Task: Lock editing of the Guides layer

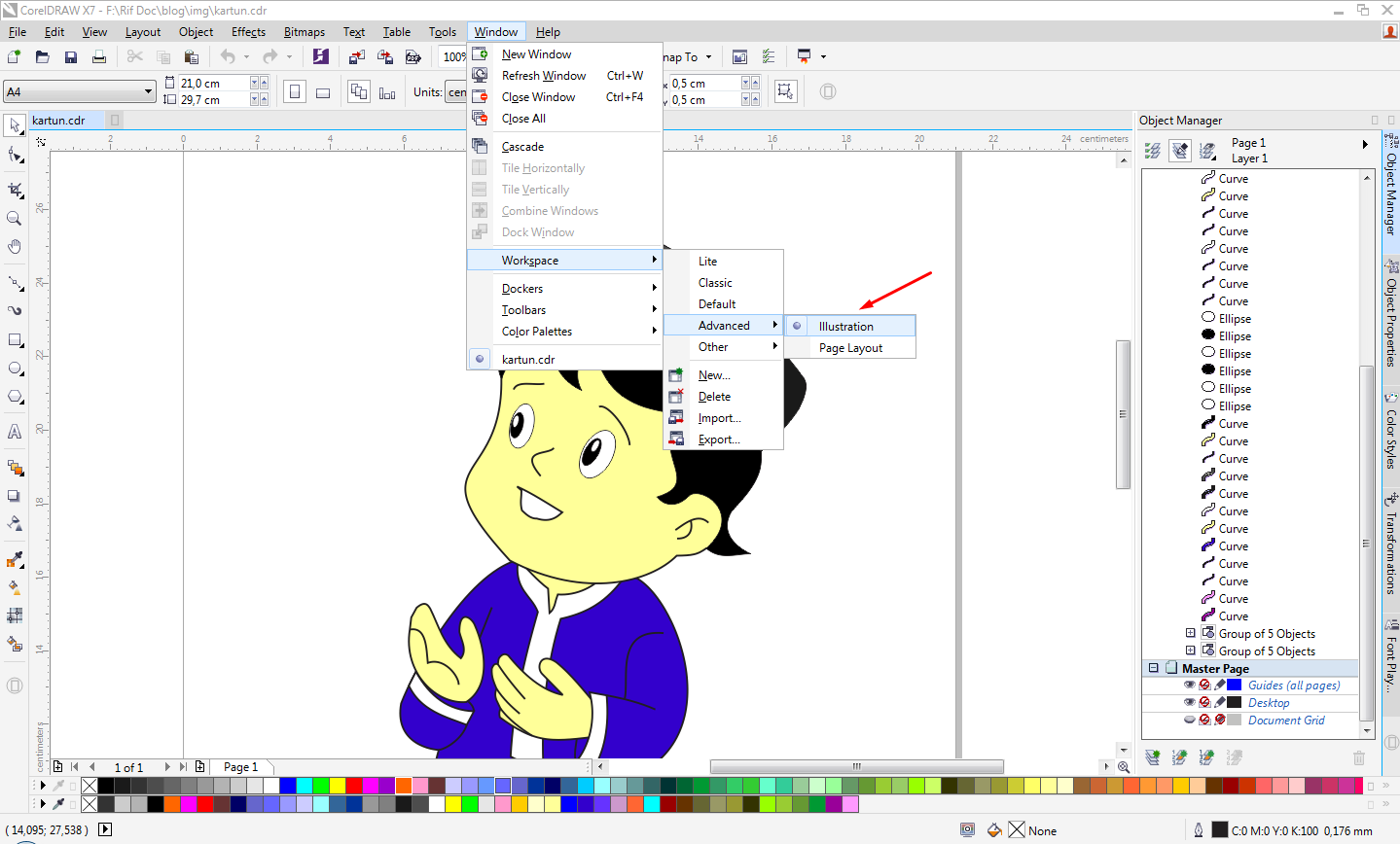Action: point(1219,684)
